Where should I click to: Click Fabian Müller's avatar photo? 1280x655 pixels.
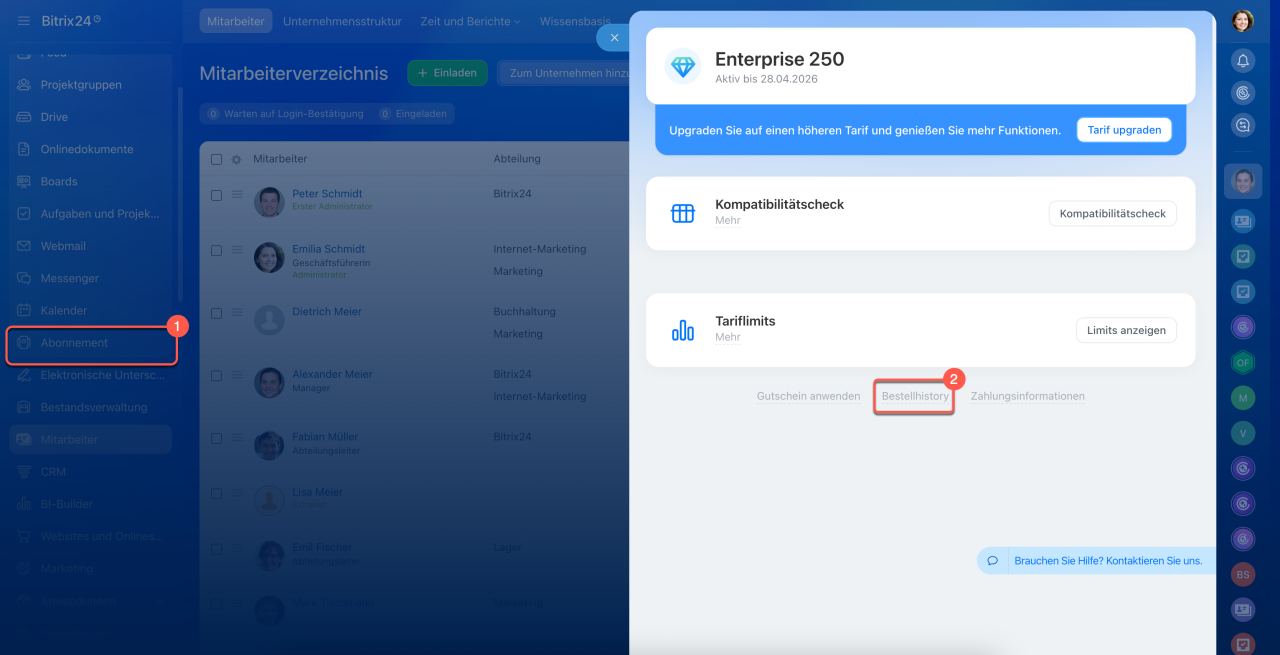[x=269, y=445]
